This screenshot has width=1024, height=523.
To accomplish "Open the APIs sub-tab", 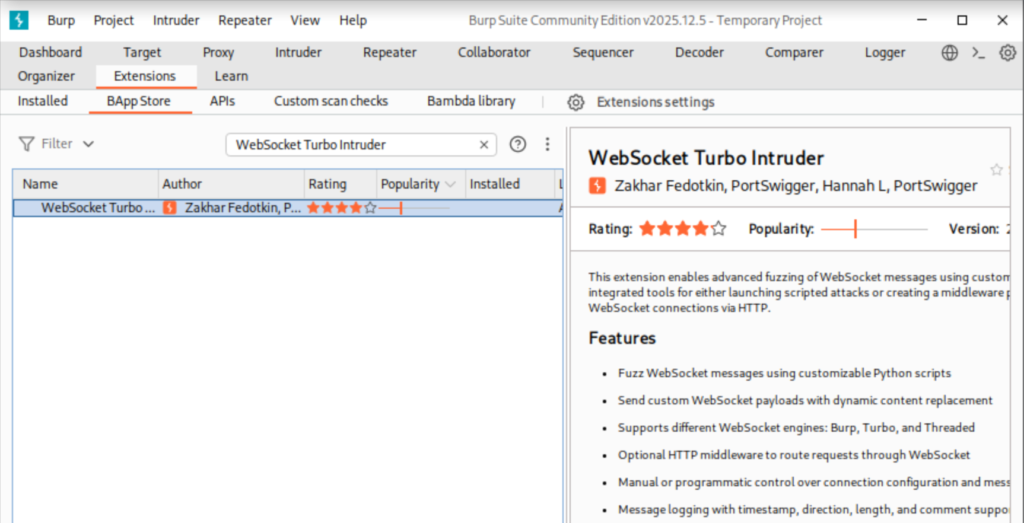I will (x=222, y=101).
